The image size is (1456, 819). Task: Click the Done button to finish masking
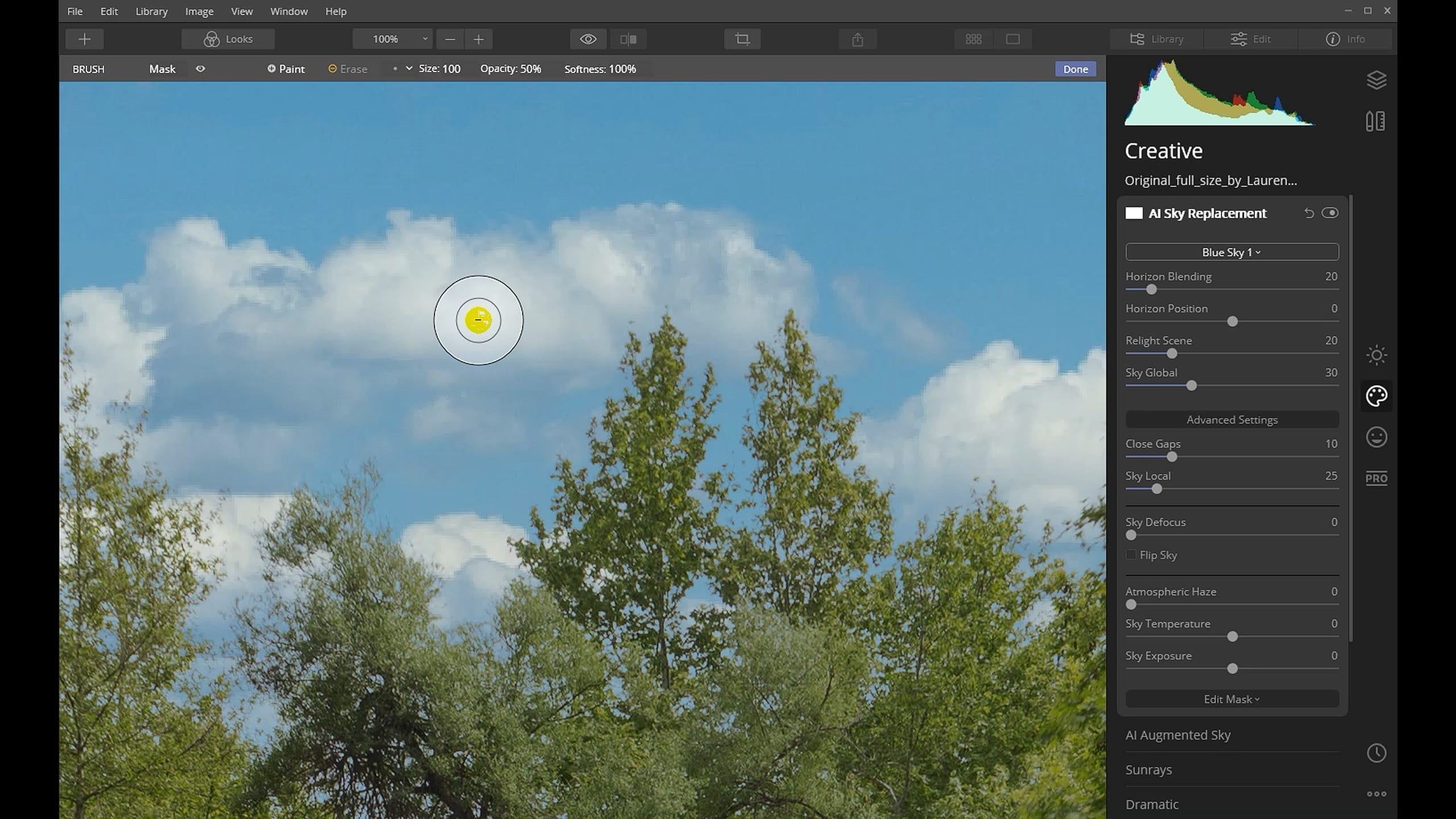(1075, 68)
